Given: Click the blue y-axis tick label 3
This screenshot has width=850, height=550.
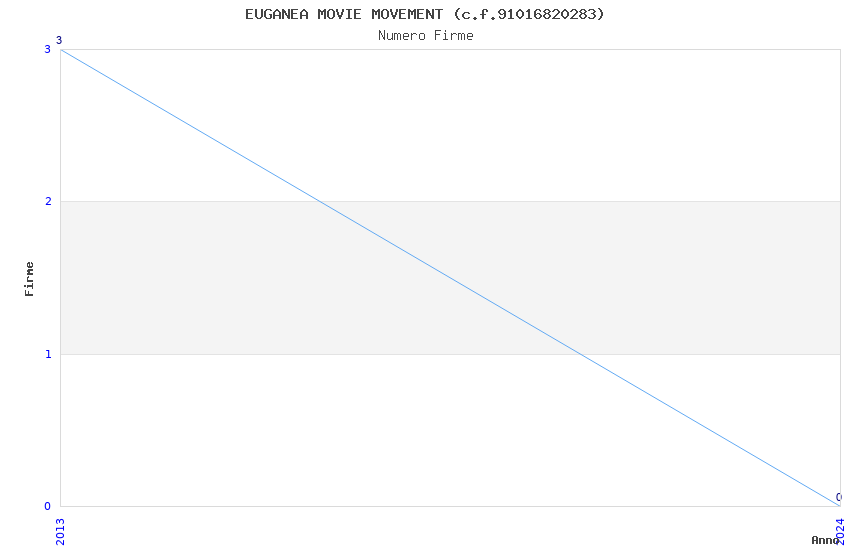Looking at the screenshot, I should click(x=47, y=49).
